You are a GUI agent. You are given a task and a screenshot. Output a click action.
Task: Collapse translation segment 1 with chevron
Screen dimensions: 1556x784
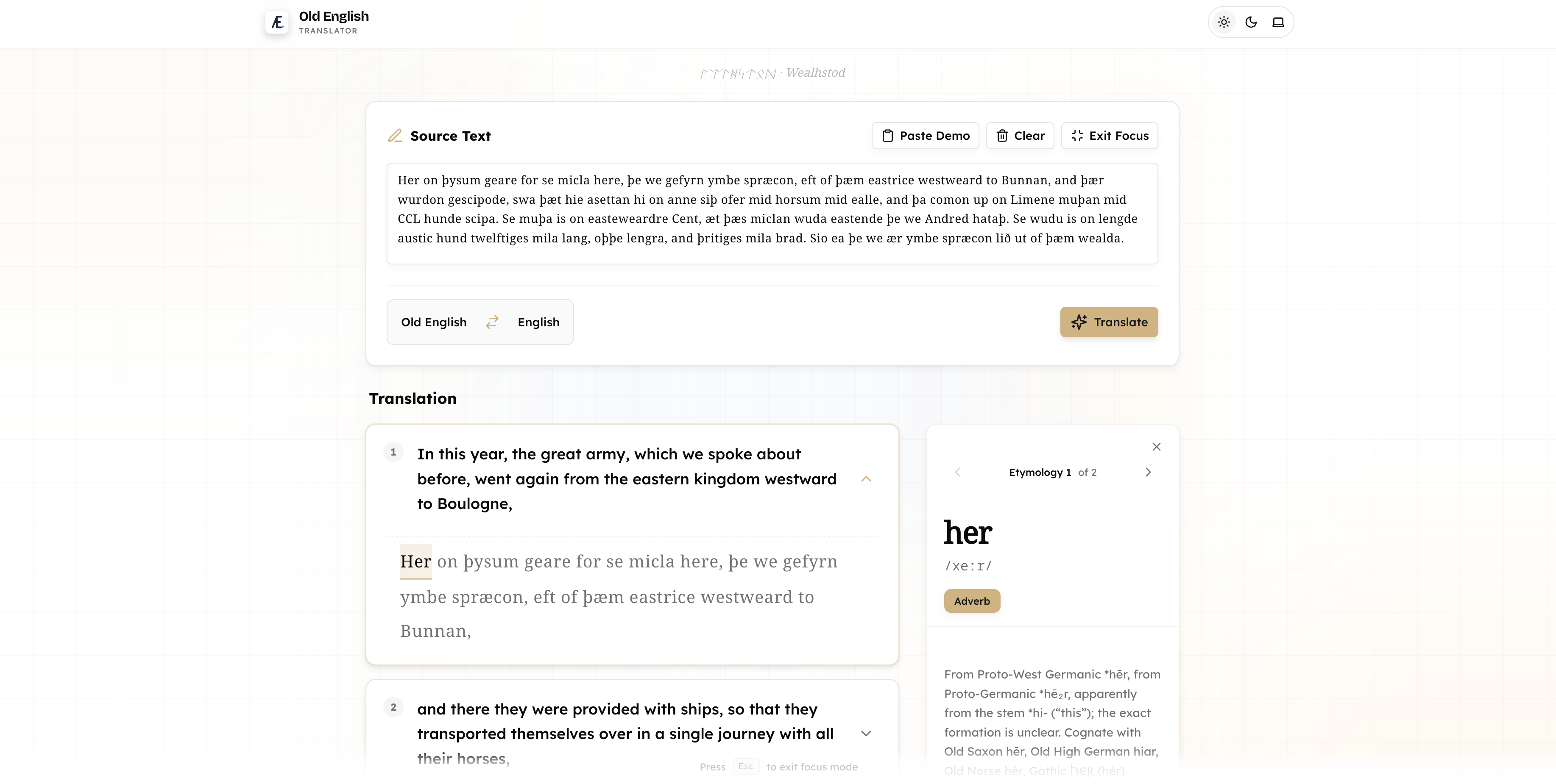coord(866,478)
